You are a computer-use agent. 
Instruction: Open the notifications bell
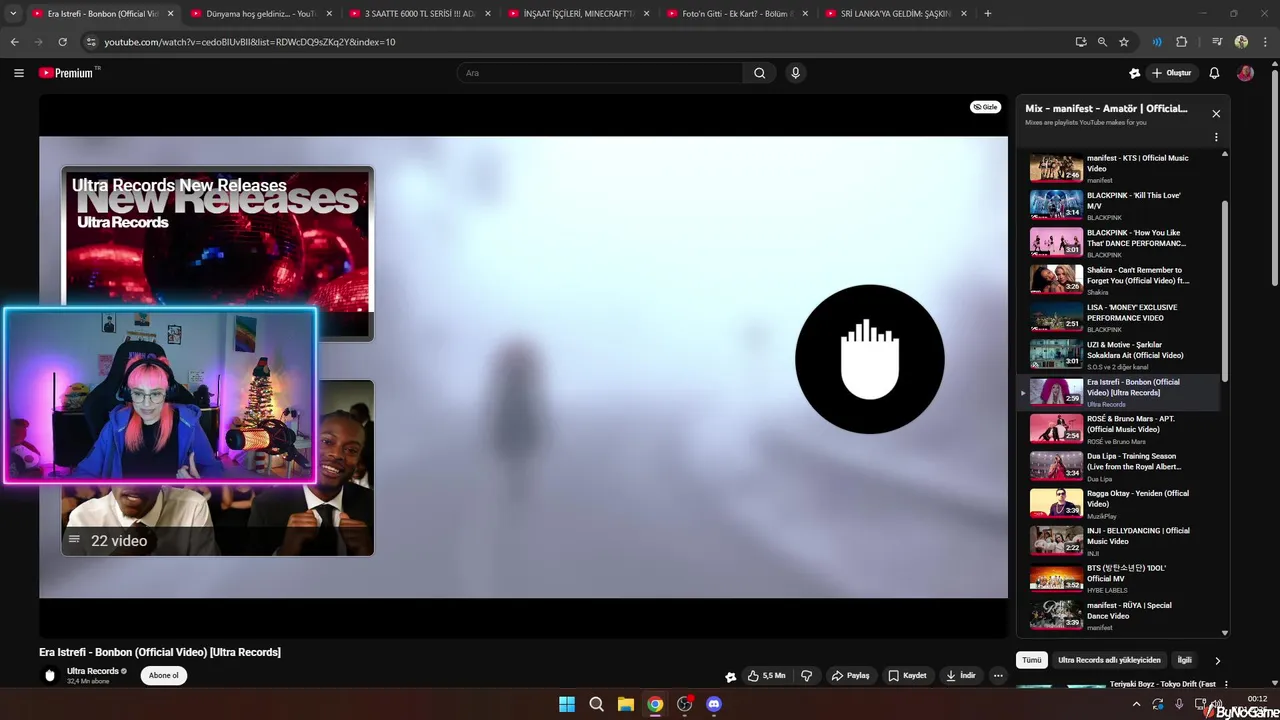point(1214,73)
